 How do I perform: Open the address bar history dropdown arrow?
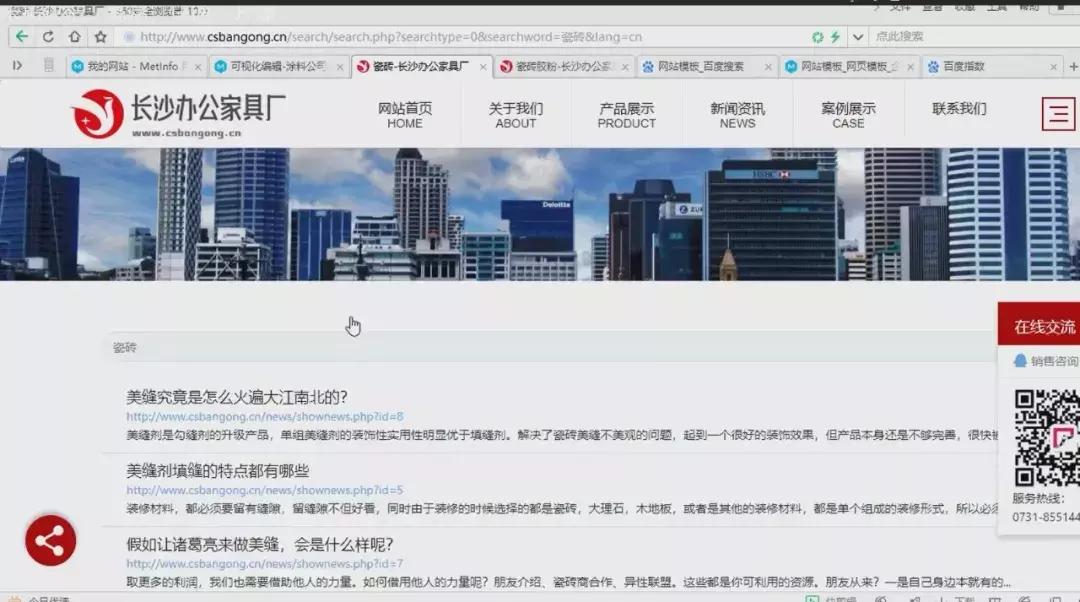[858, 35]
